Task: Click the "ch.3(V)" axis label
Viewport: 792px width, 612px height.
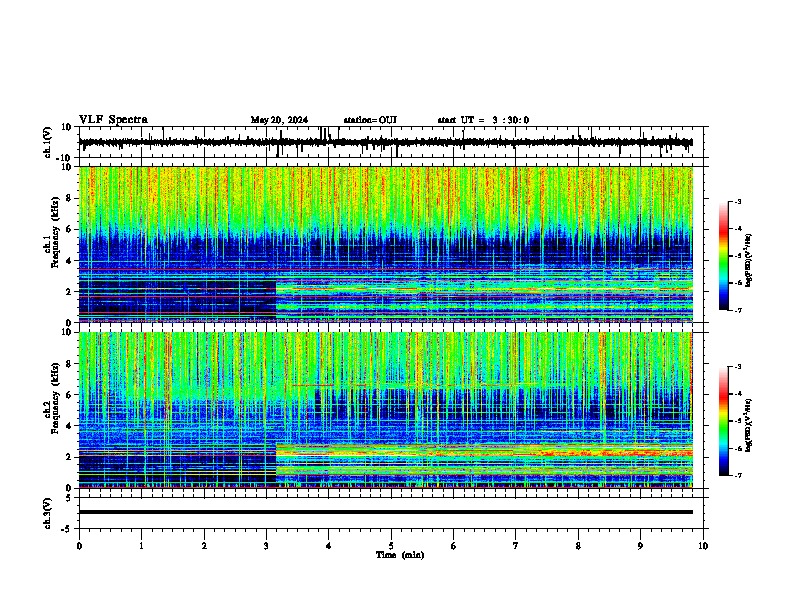Action: (x=47, y=513)
